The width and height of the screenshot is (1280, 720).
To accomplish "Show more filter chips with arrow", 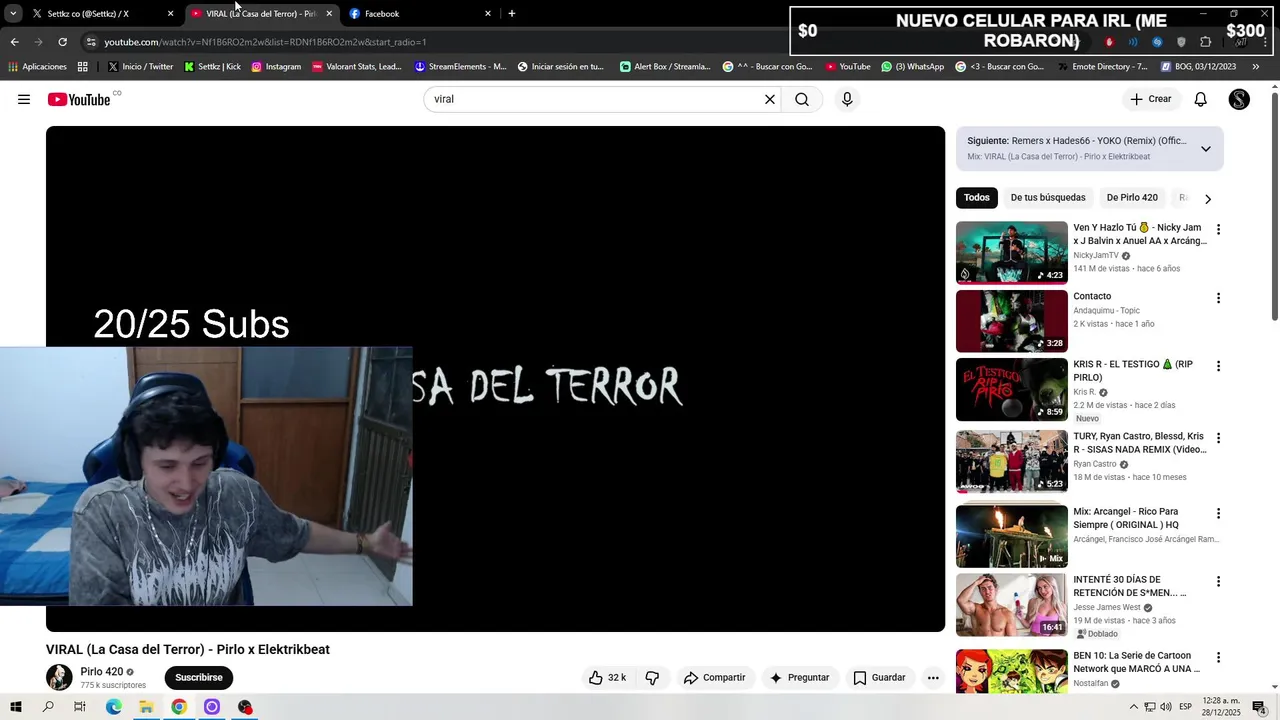I will tap(1208, 198).
